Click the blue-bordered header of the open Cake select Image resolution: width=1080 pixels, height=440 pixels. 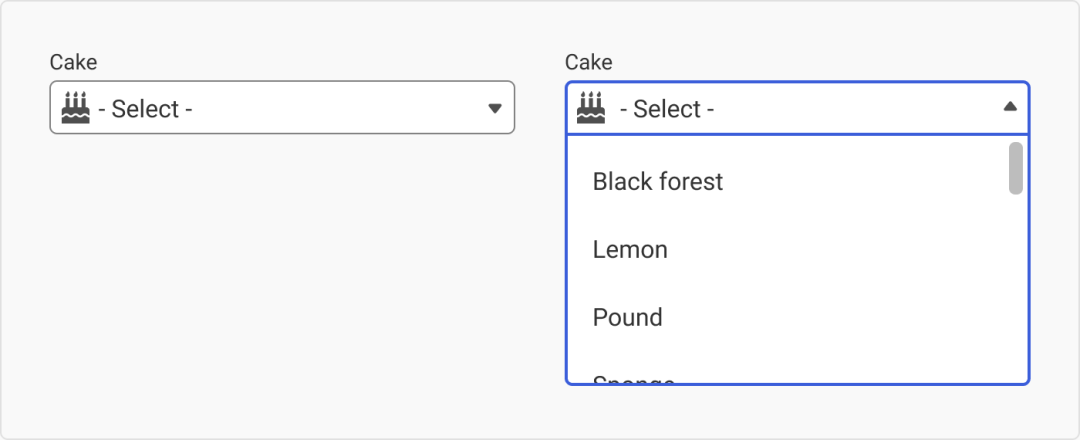point(798,108)
